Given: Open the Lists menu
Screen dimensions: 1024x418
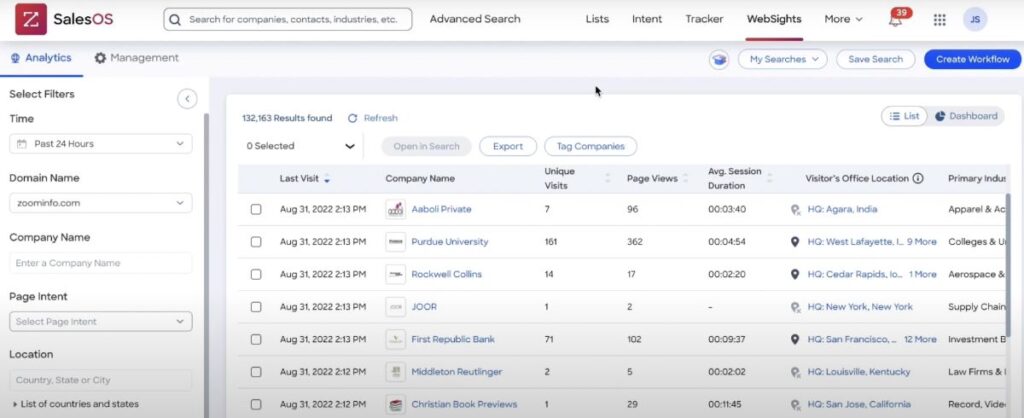Looking at the screenshot, I should pos(597,20).
